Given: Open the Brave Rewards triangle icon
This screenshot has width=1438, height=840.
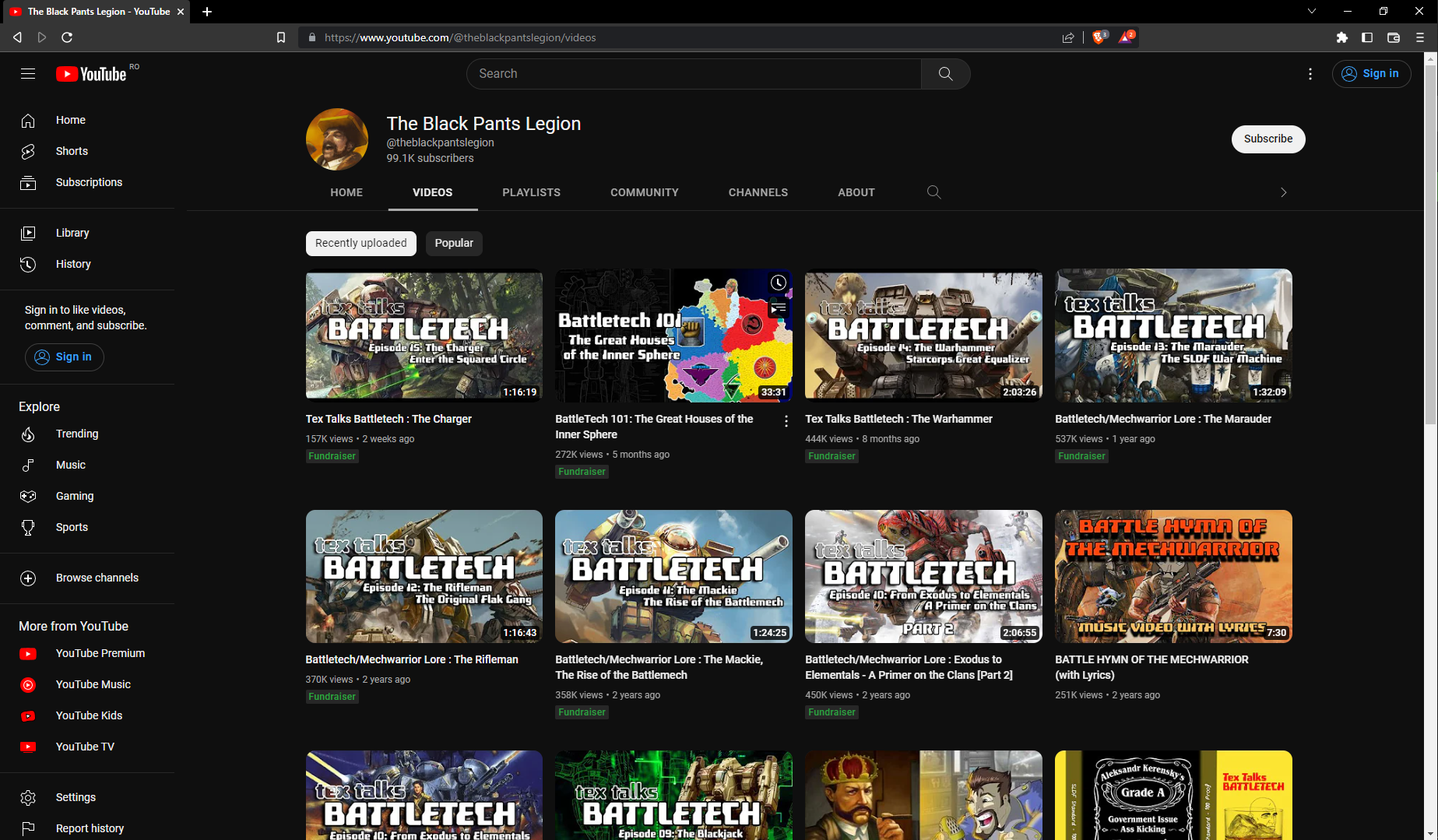Looking at the screenshot, I should pyautogui.click(x=1127, y=37).
